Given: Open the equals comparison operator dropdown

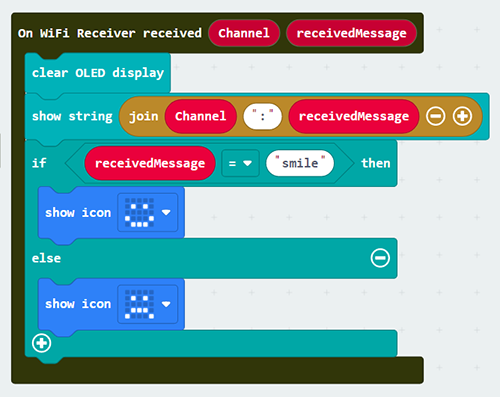Looking at the screenshot, I should pyautogui.click(x=240, y=163).
